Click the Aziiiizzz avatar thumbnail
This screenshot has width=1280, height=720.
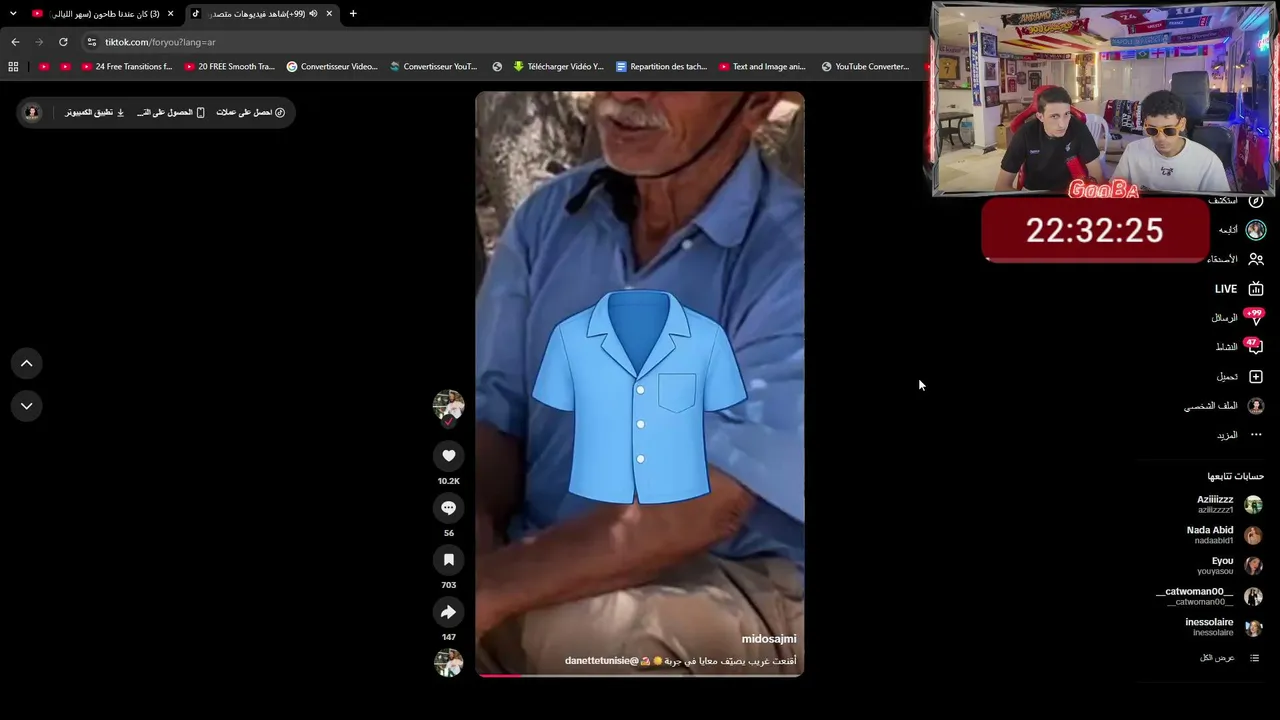click(x=1253, y=505)
